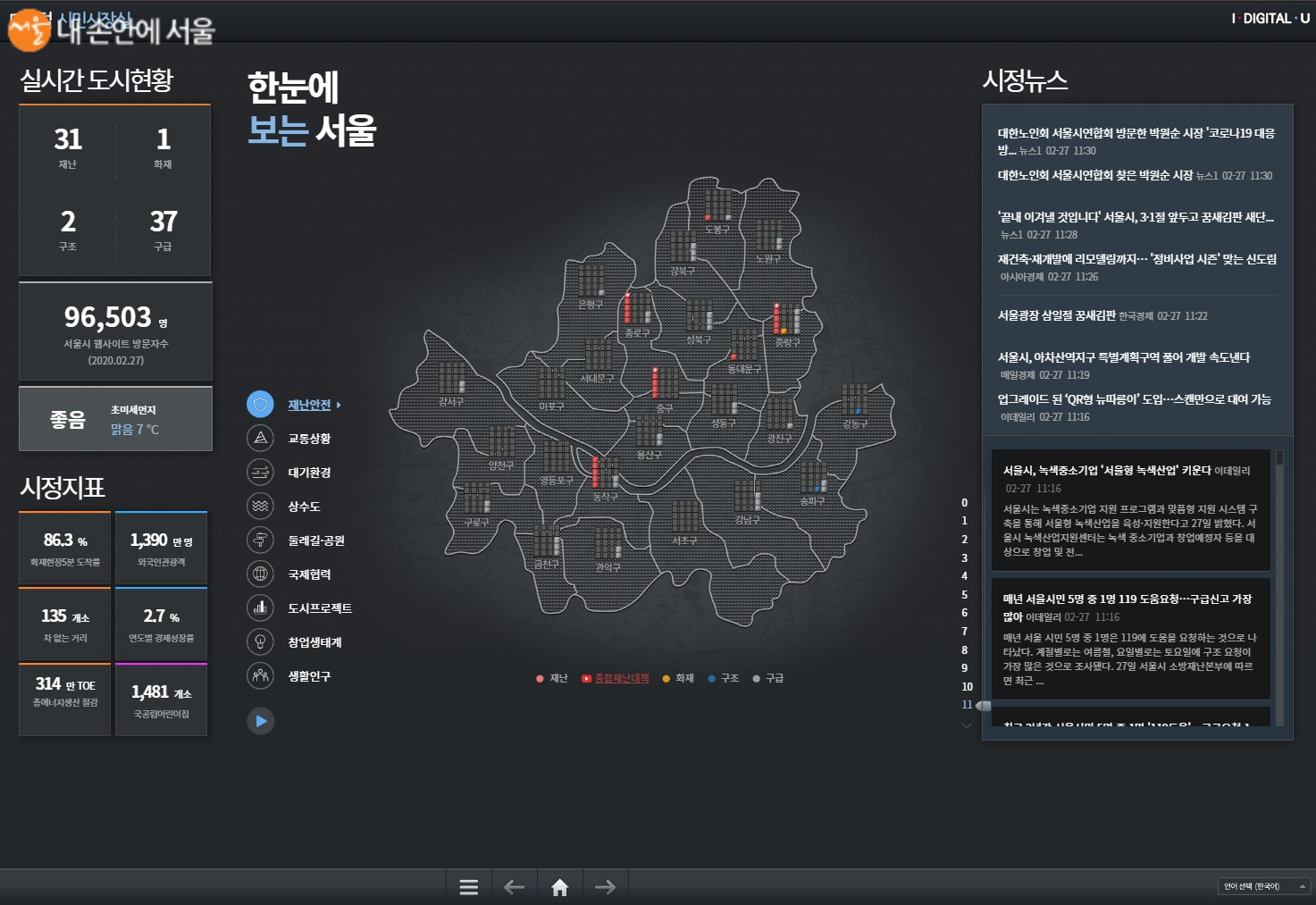Open the 언어 선택 language dropdown
Image resolution: width=1316 pixels, height=905 pixels.
click(1263, 886)
